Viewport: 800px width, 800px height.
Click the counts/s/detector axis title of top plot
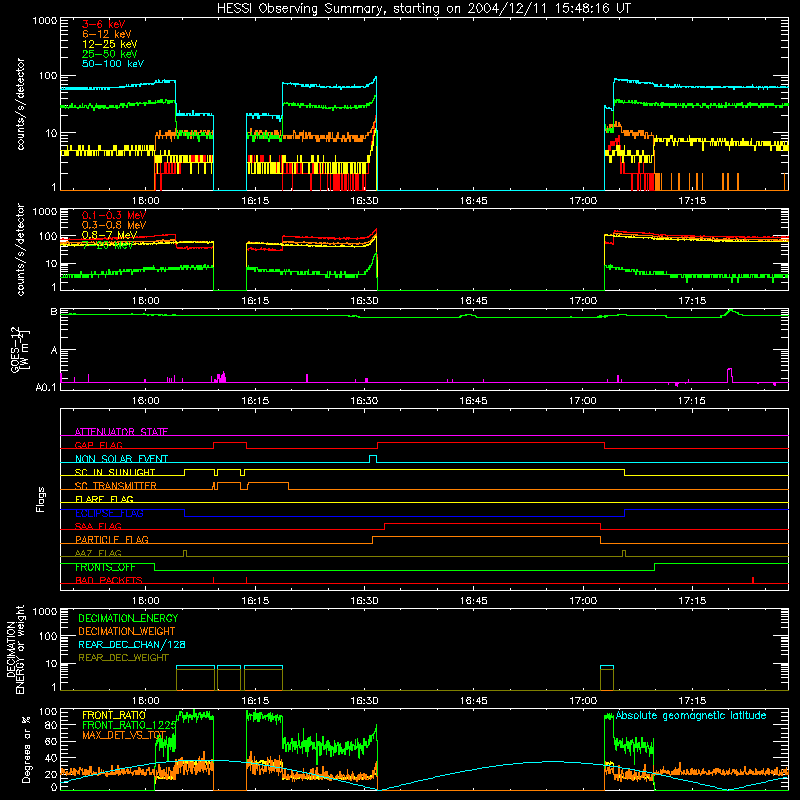pyautogui.click(x=20, y=104)
